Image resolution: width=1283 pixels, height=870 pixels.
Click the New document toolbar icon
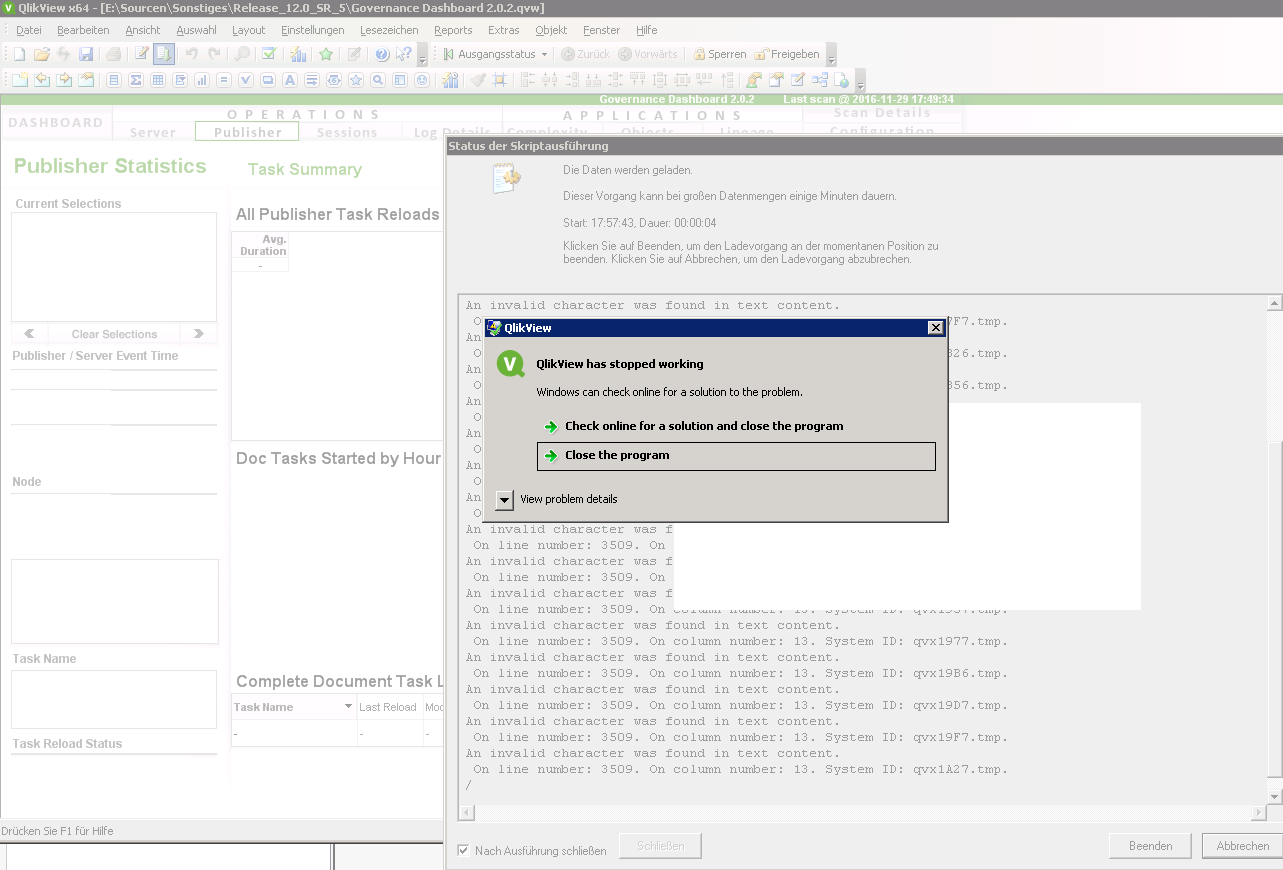(19, 54)
